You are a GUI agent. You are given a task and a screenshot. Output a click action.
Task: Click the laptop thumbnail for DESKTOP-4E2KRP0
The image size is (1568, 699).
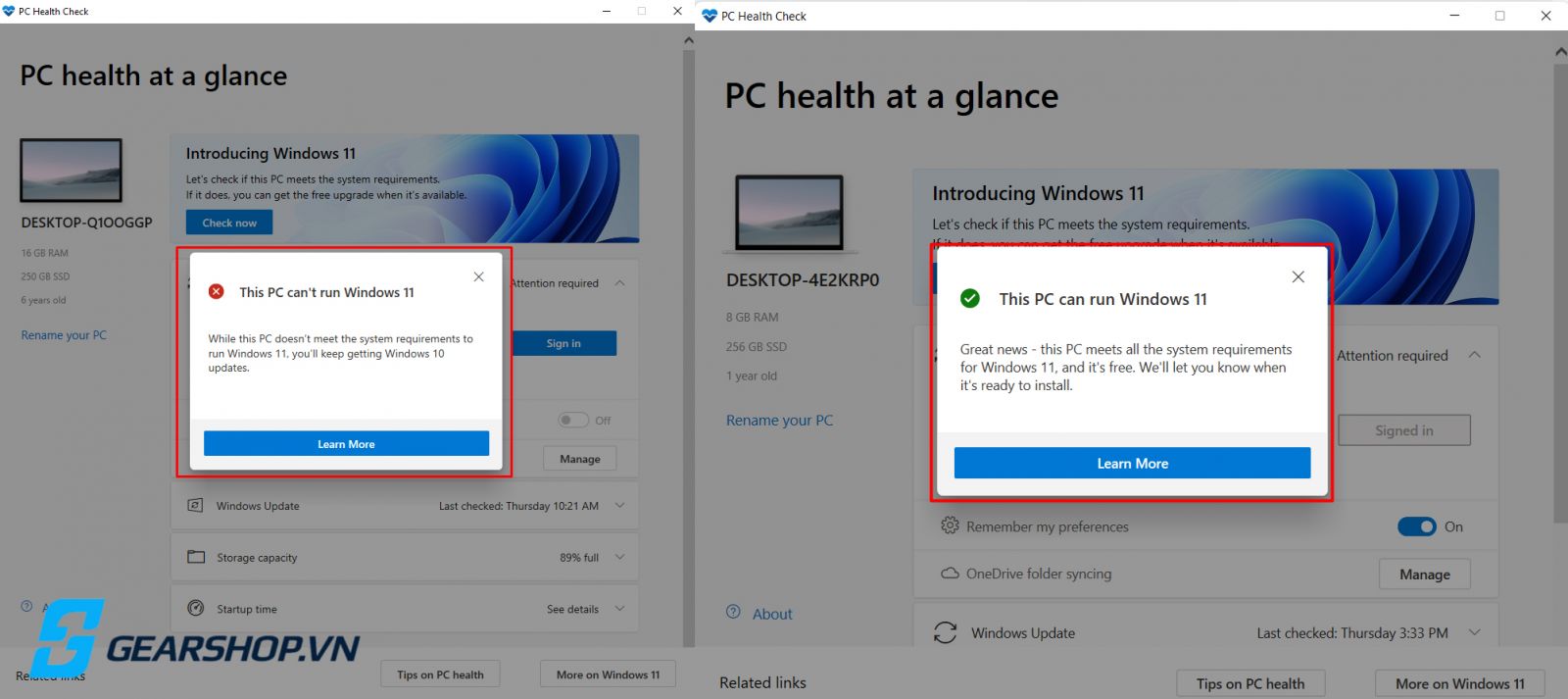tap(790, 214)
